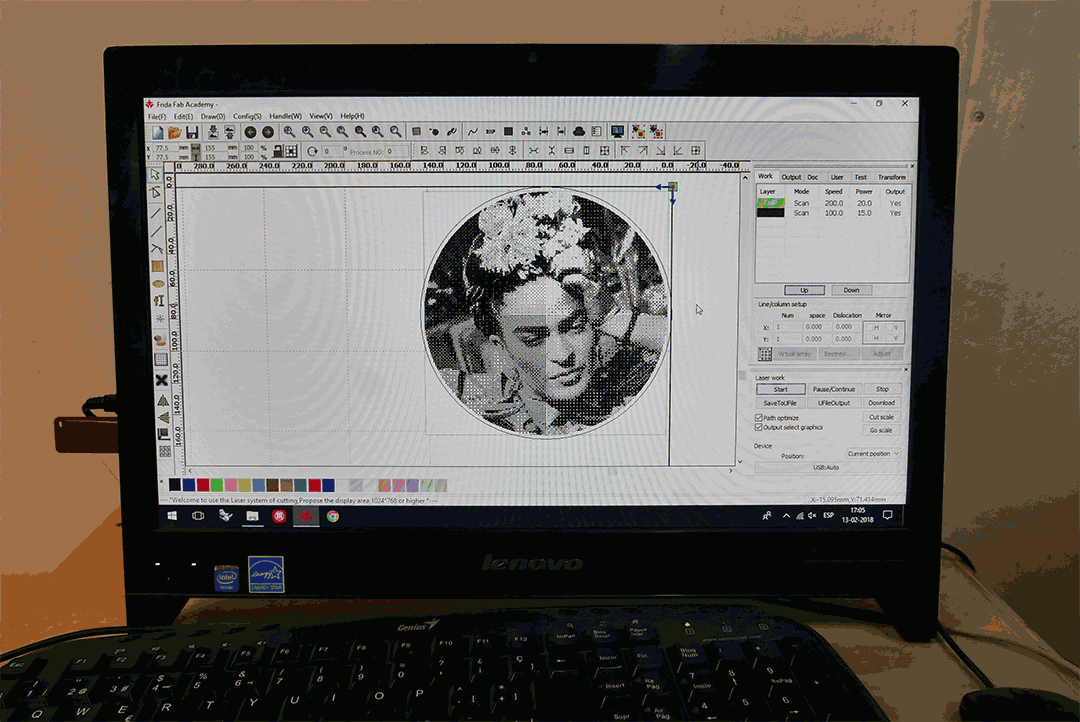The width and height of the screenshot is (1080, 722).
Task: Click the SaveToUFile button
Action: 780,403
